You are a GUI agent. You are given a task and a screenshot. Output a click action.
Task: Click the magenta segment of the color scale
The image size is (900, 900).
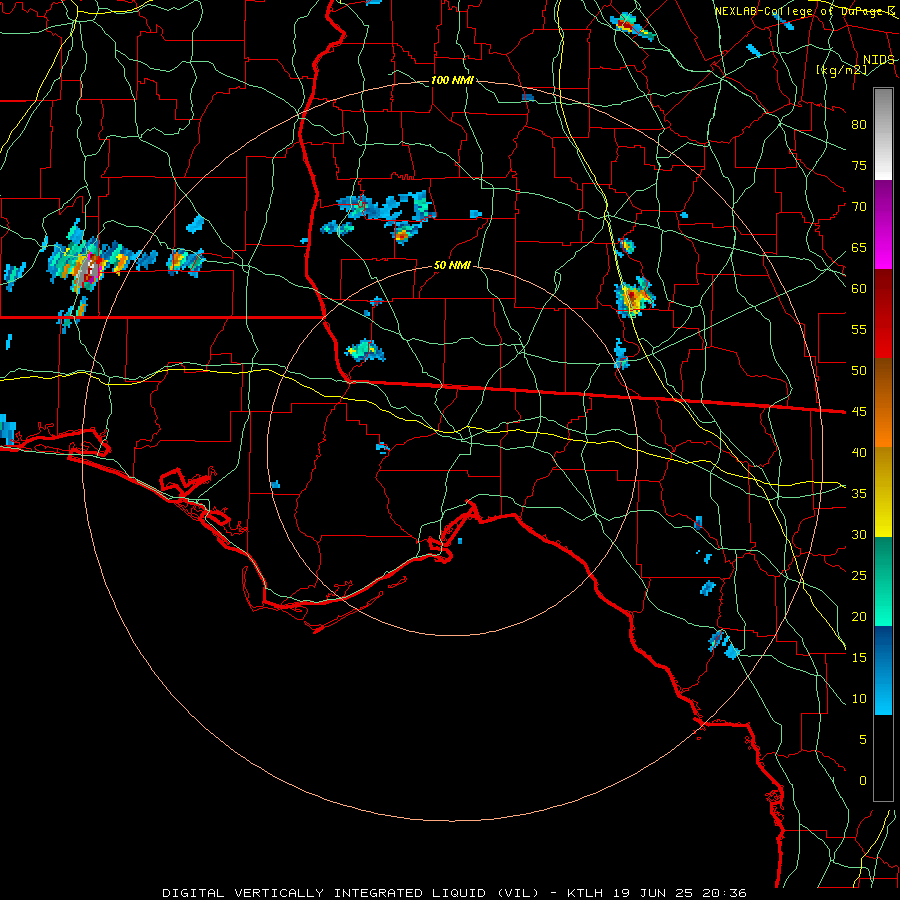click(x=883, y=226)
